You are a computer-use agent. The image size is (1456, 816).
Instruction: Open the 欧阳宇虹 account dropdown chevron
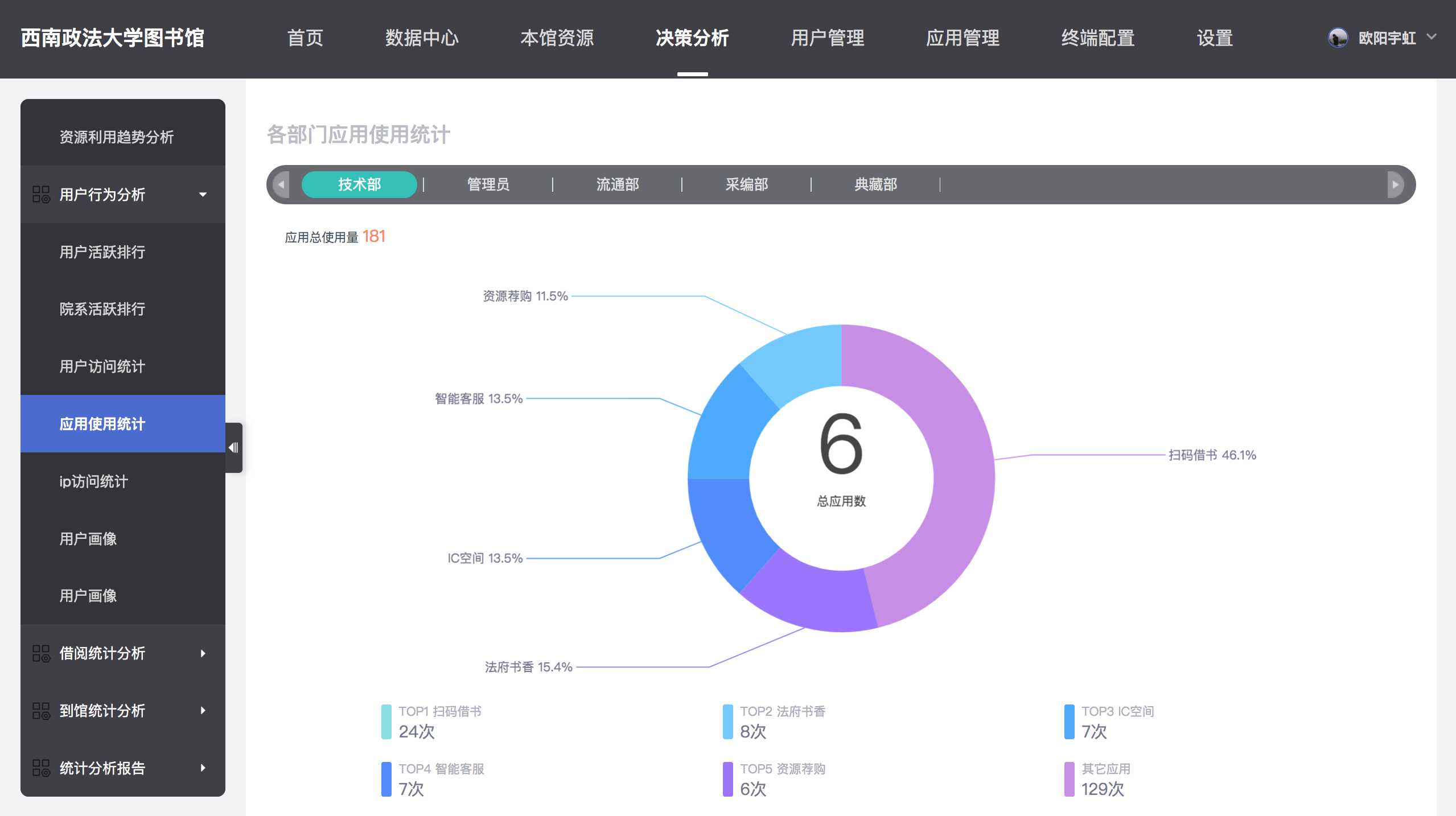tap(1432, 37)
